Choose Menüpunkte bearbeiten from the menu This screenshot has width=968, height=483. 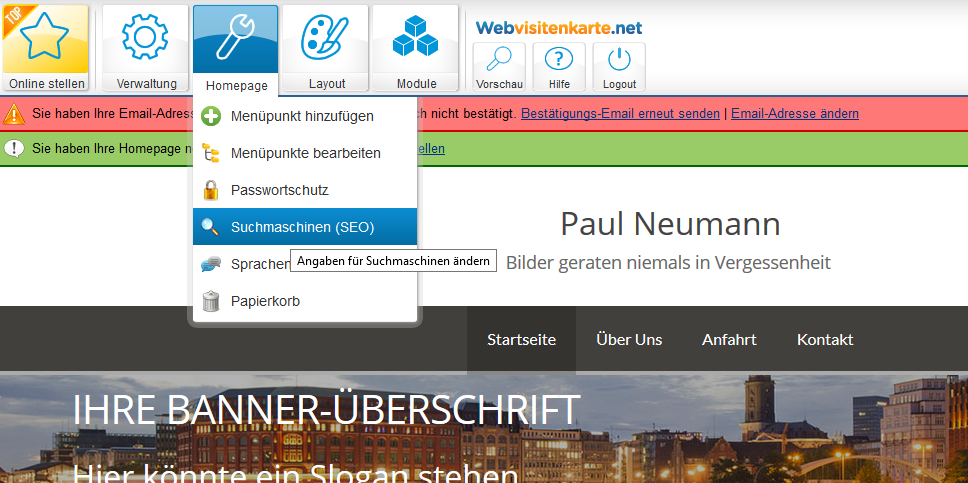(x=305, y=153)
